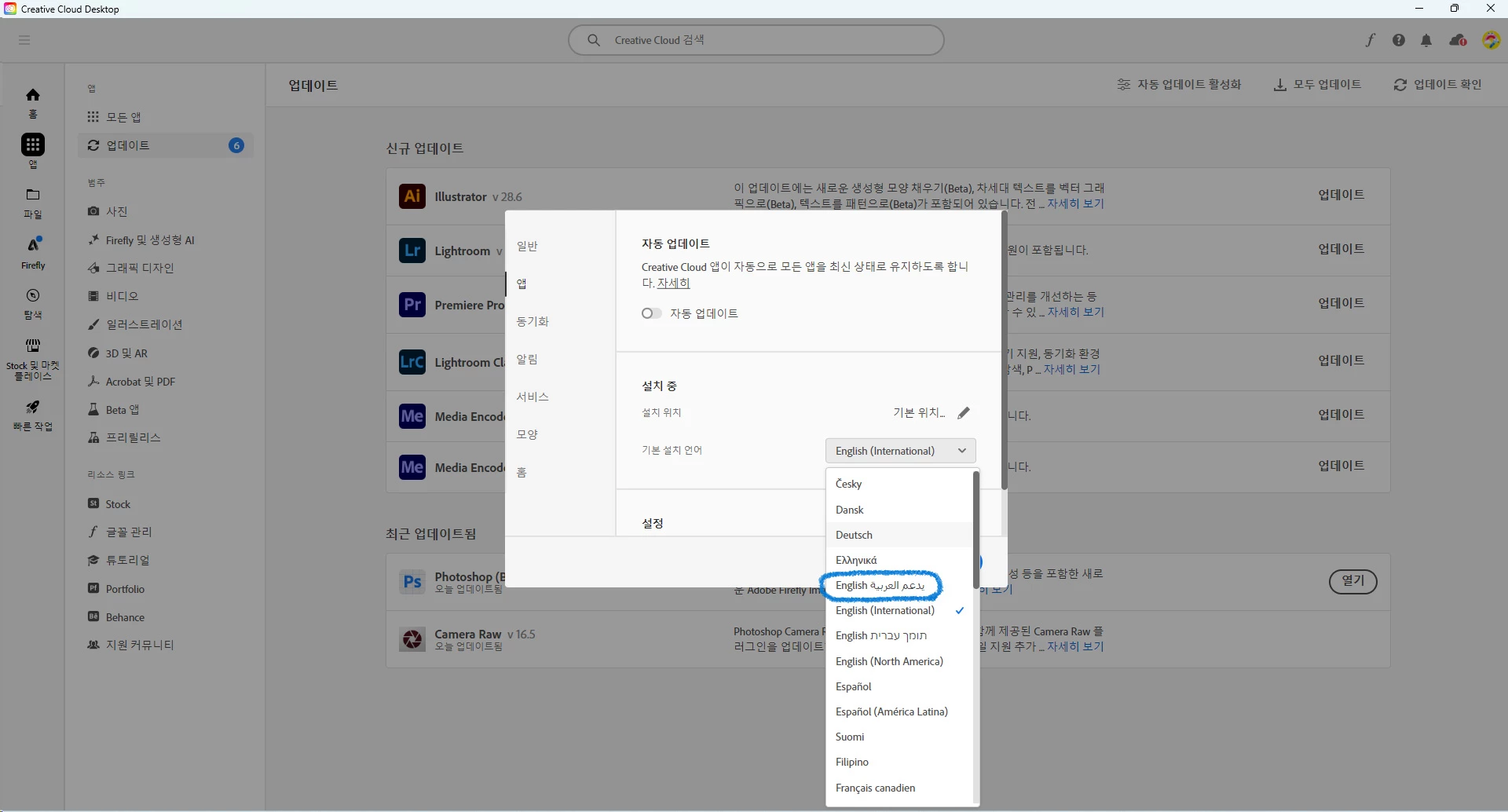Open 지원 커뮤니티 resource link
Screen dimensions: 1508x812
(x=165, y=645)
